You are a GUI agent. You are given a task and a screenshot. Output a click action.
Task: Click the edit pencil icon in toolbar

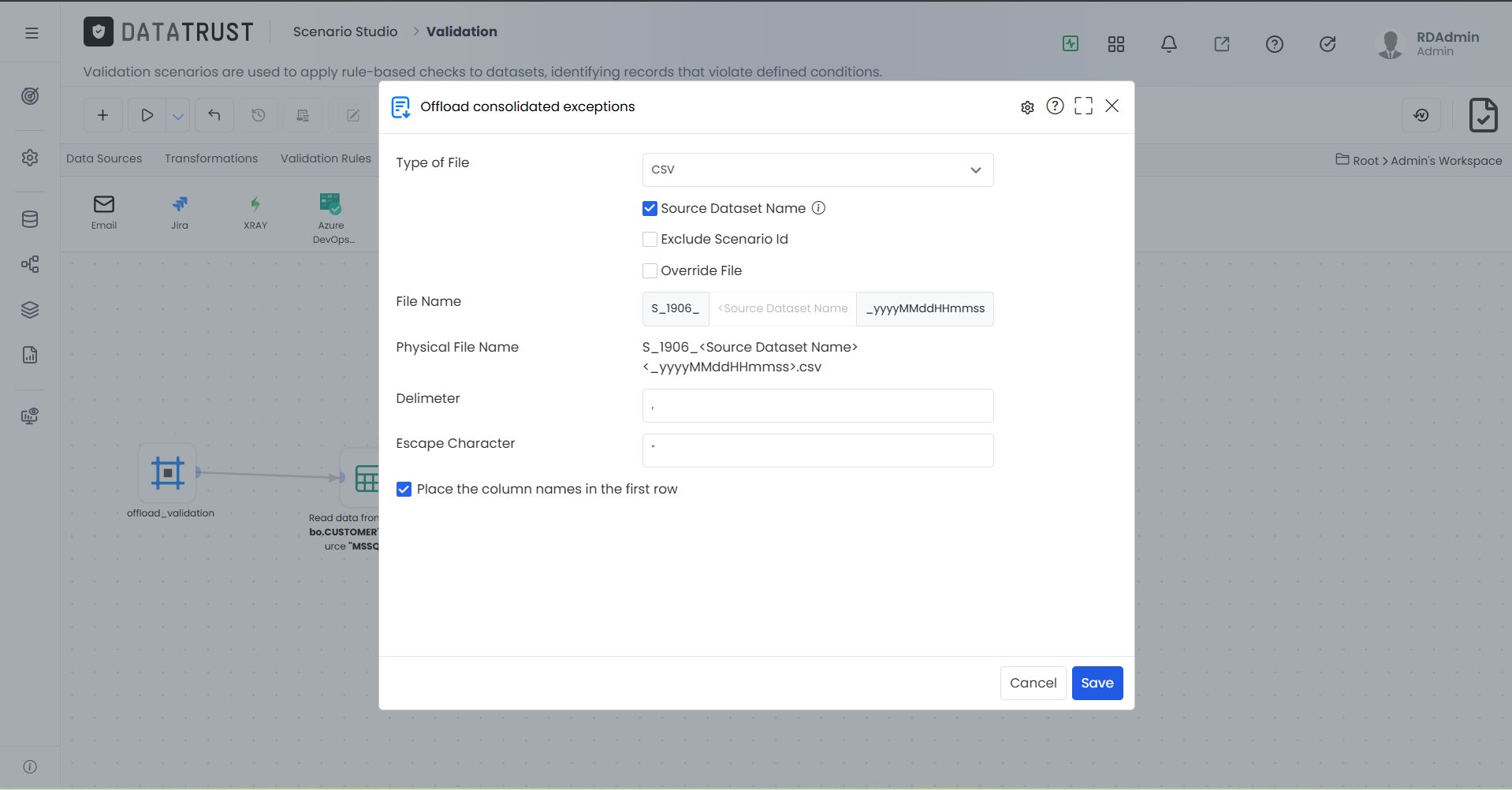click(x=353, y=115)
